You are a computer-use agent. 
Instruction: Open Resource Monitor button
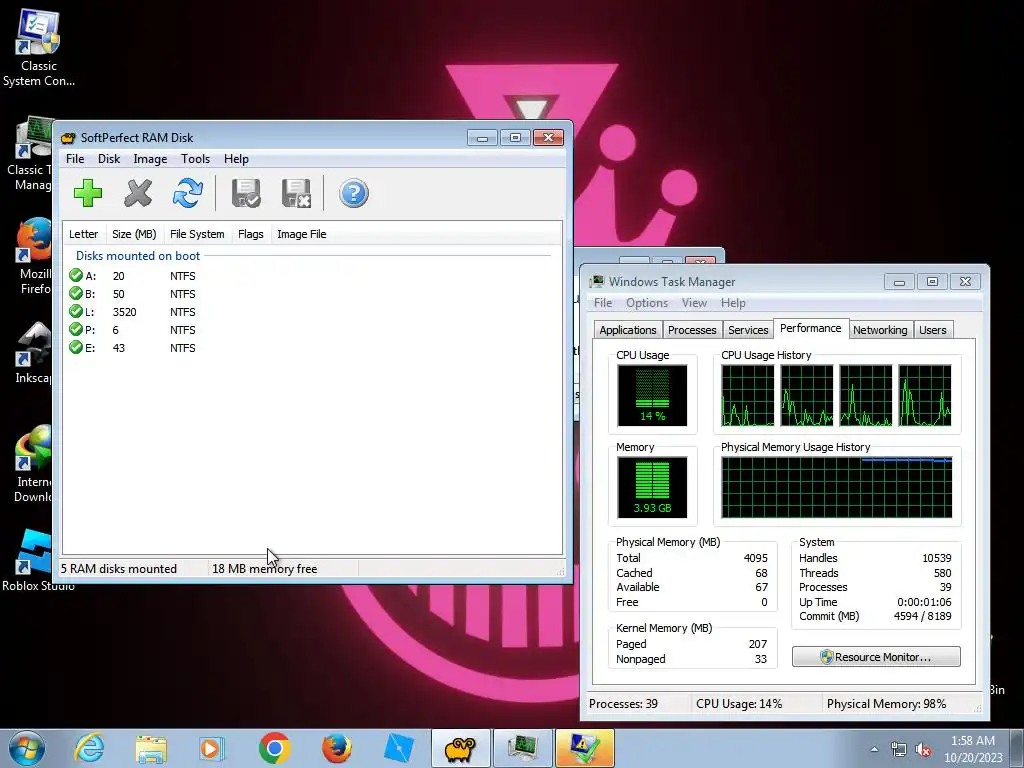click(x=876, y=657)
